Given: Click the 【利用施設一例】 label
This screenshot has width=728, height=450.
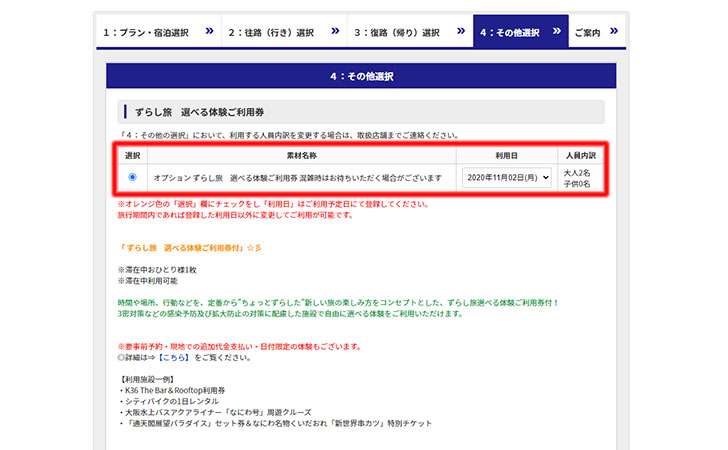Looking at the screenshot, I should pyautogui.click(x=147, y=379).
